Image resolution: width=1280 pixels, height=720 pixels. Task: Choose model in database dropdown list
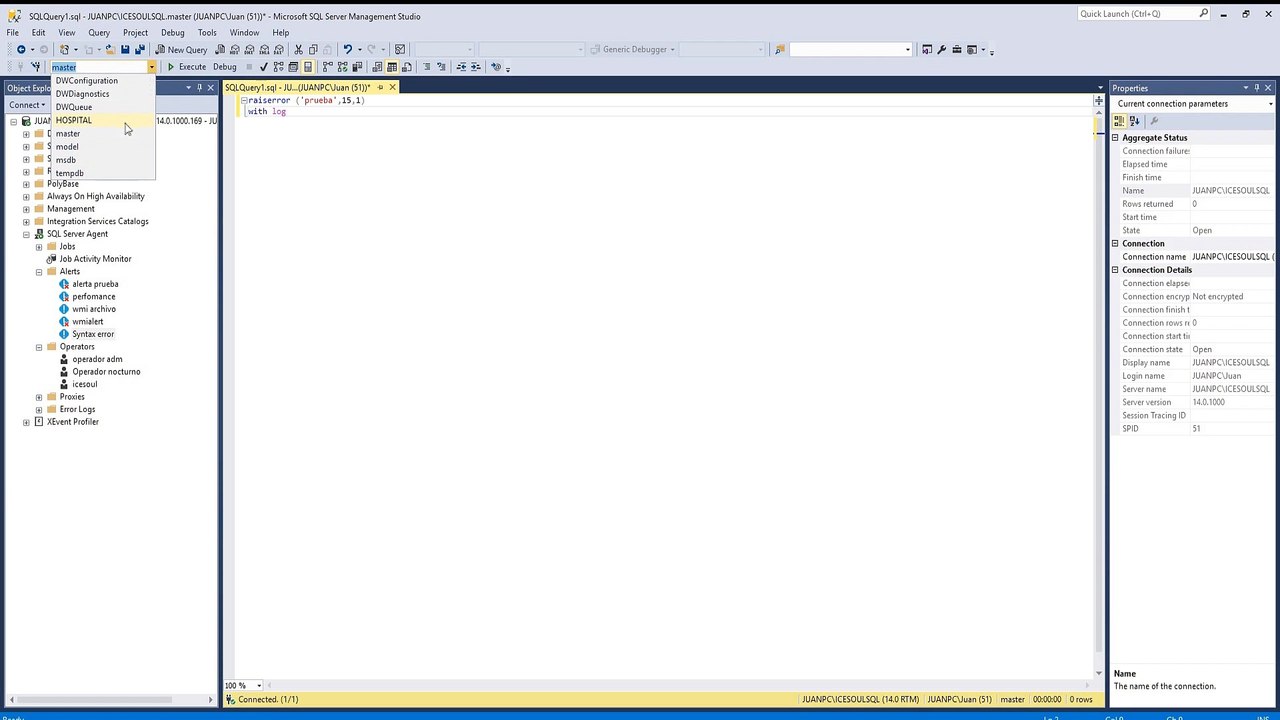[103, 146]
